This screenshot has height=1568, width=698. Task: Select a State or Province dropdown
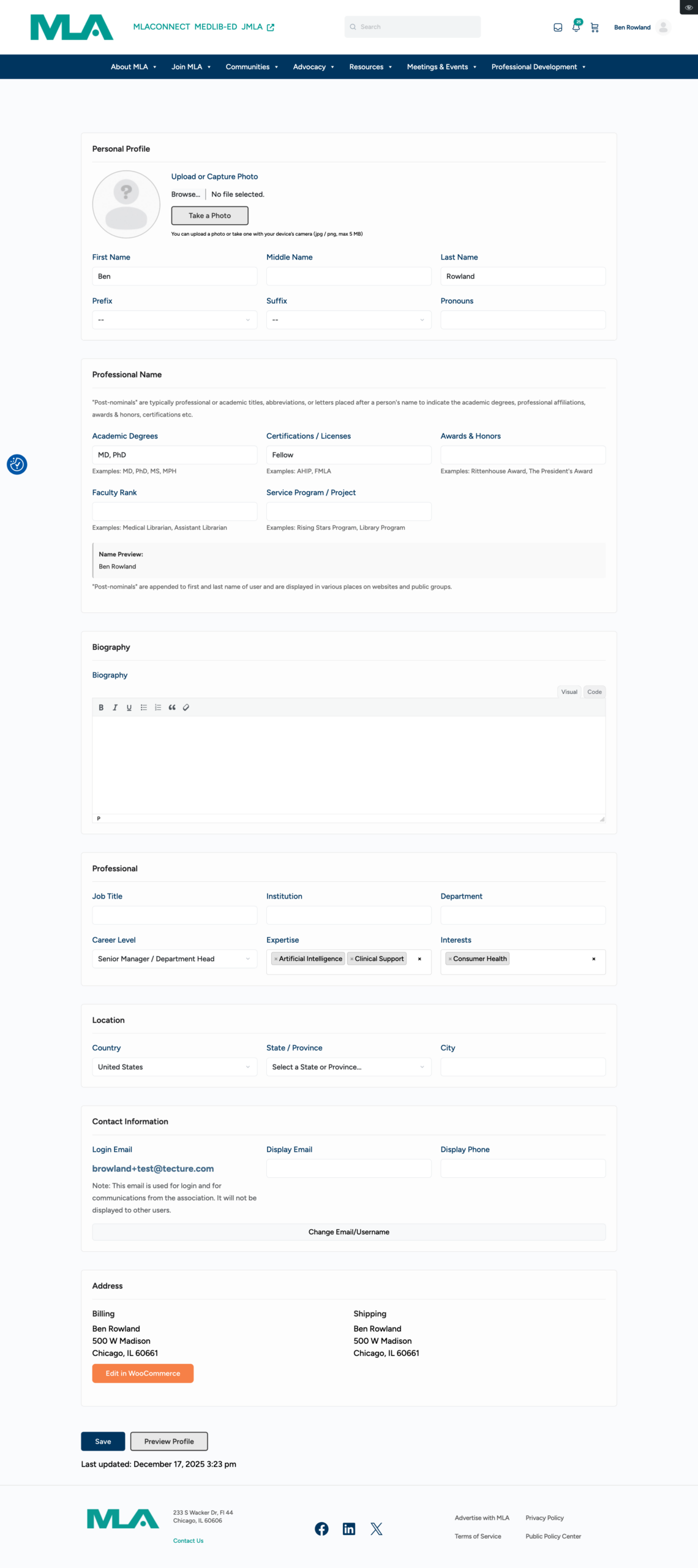click(x=348, y=1067)
